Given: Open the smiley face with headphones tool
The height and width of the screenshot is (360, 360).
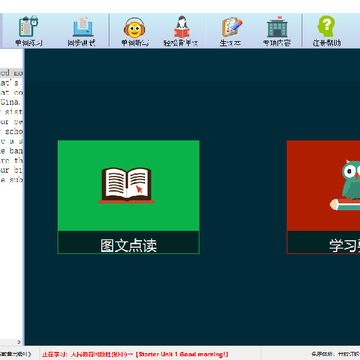Looking at the screenshot, I should [x=134, y=31].
